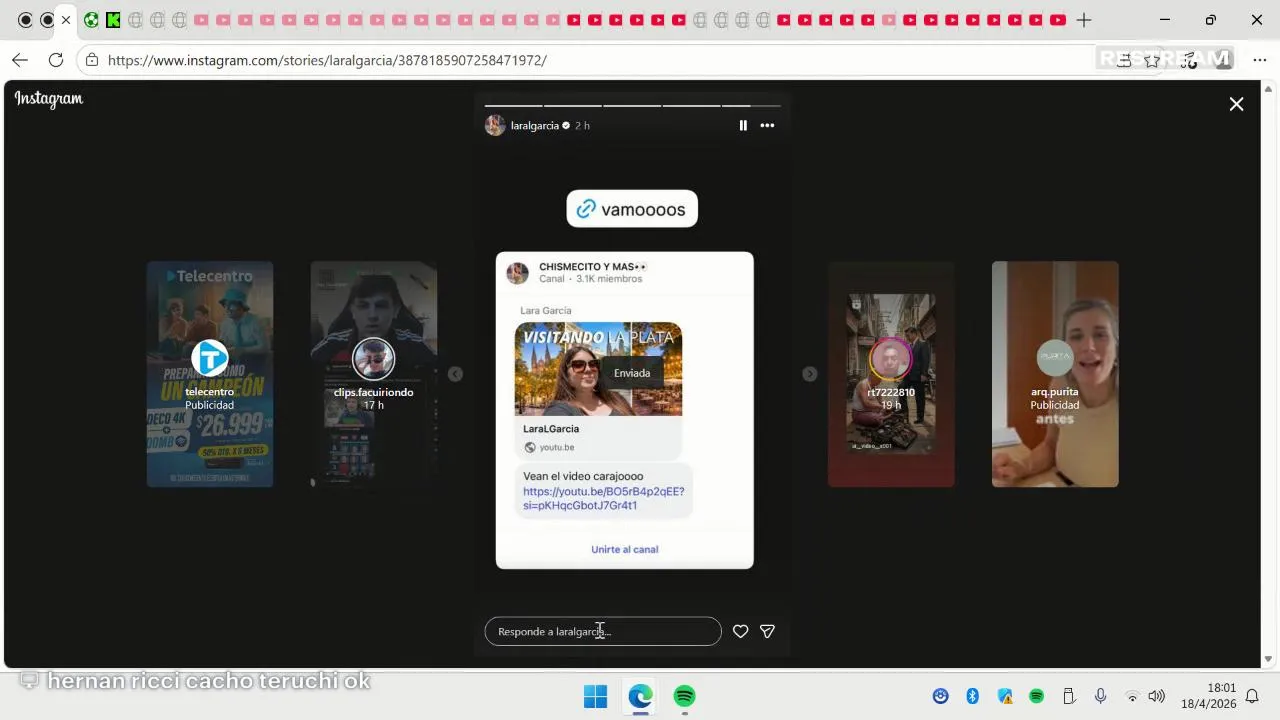
Task: Open telecentro sponsored story preview
Action: point(210,374)
